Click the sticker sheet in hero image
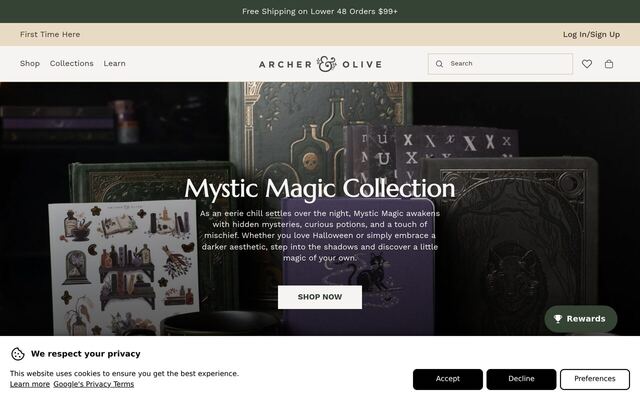This screenshot has width=640, height=400. click(x=122, y=268)
